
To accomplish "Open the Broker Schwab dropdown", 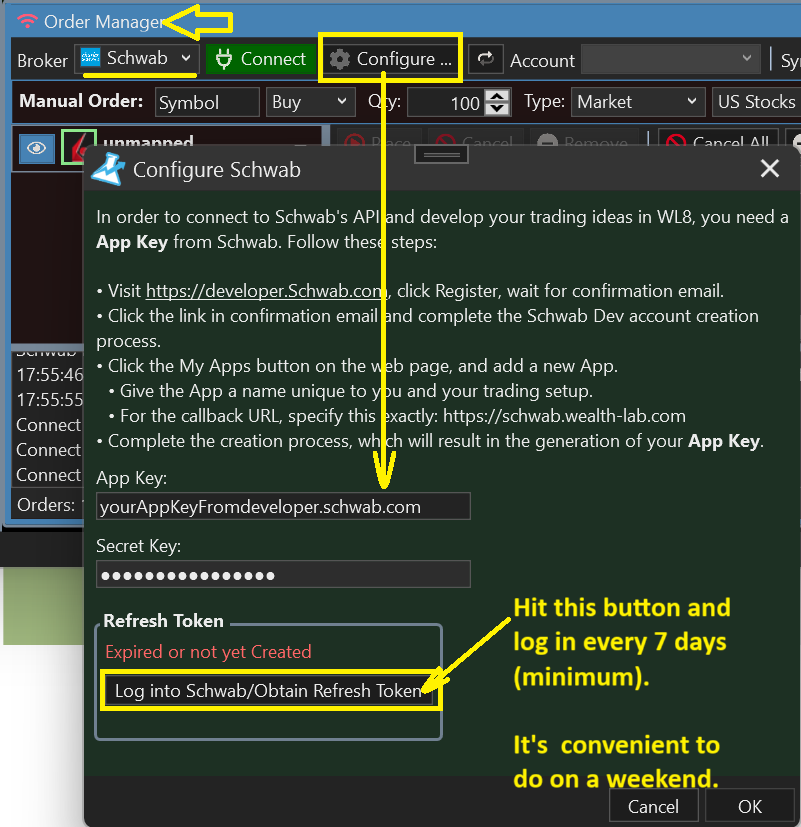I will click(x=137, y=59).
